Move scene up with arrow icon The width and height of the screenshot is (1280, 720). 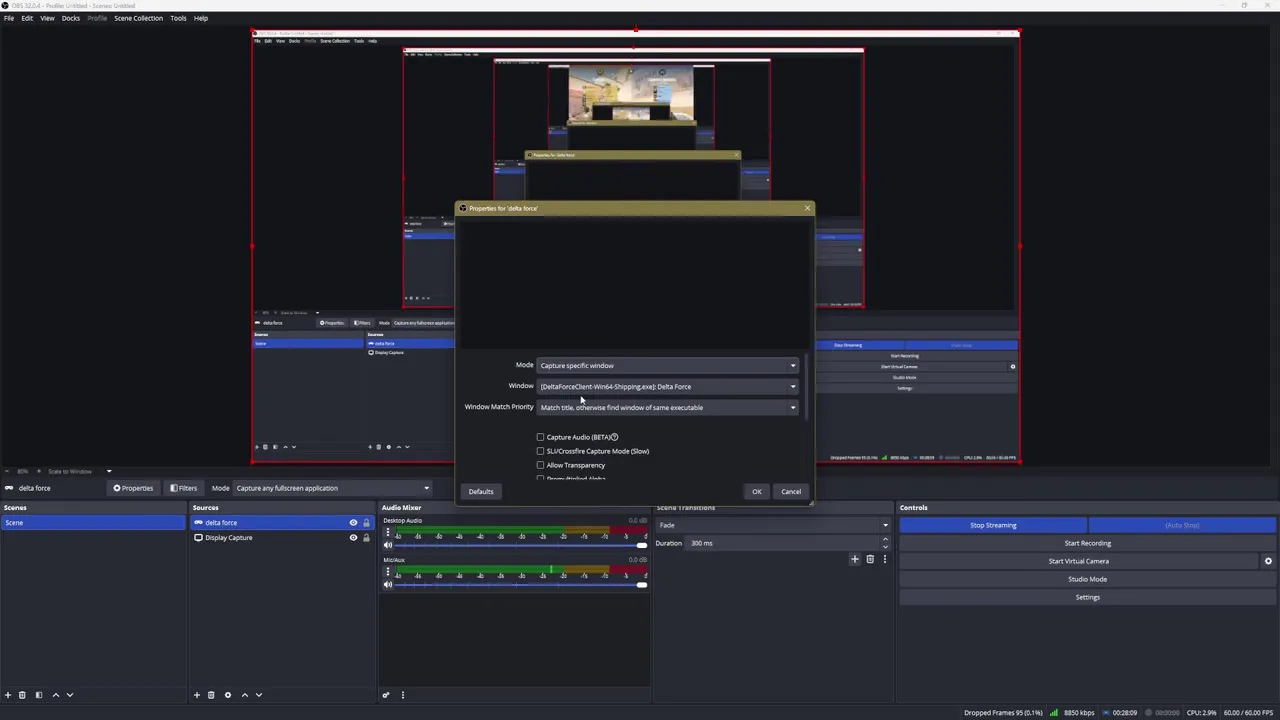click(56, 695)
